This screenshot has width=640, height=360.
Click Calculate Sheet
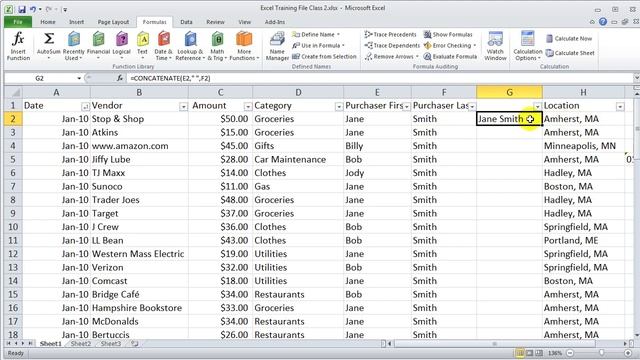pyautogui.click(x=570, y=53)
